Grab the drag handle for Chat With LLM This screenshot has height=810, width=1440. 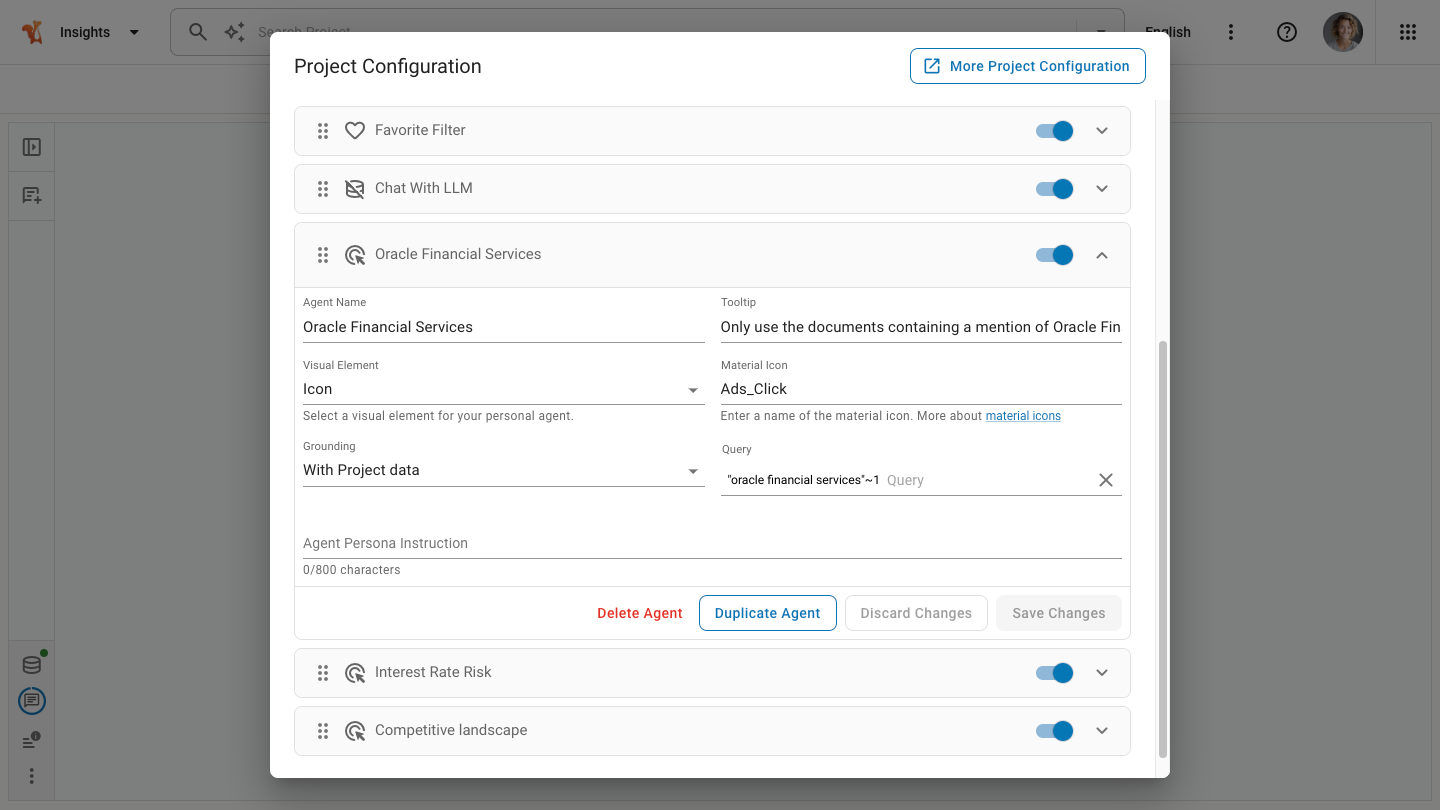323,189
